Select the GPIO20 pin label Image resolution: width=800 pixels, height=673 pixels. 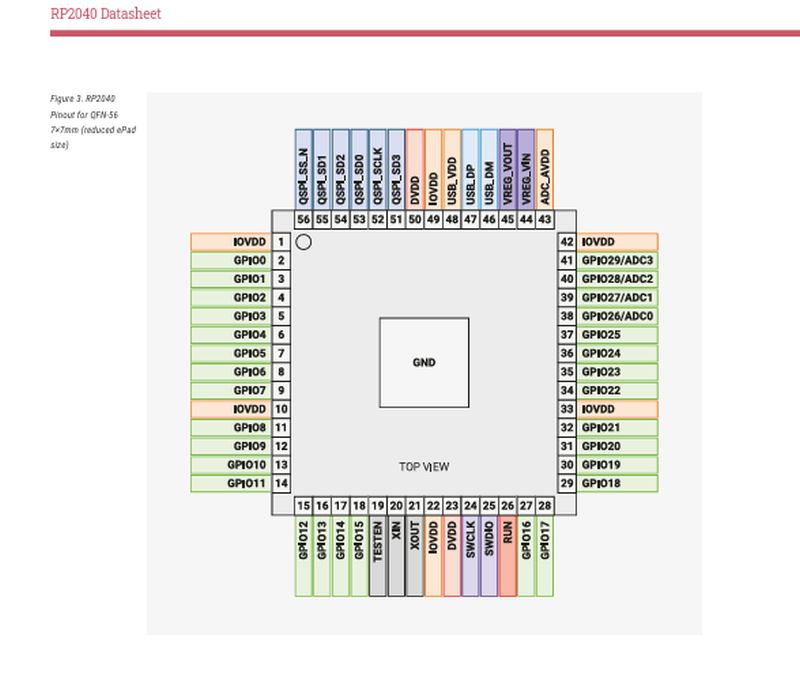coord(617,446)
